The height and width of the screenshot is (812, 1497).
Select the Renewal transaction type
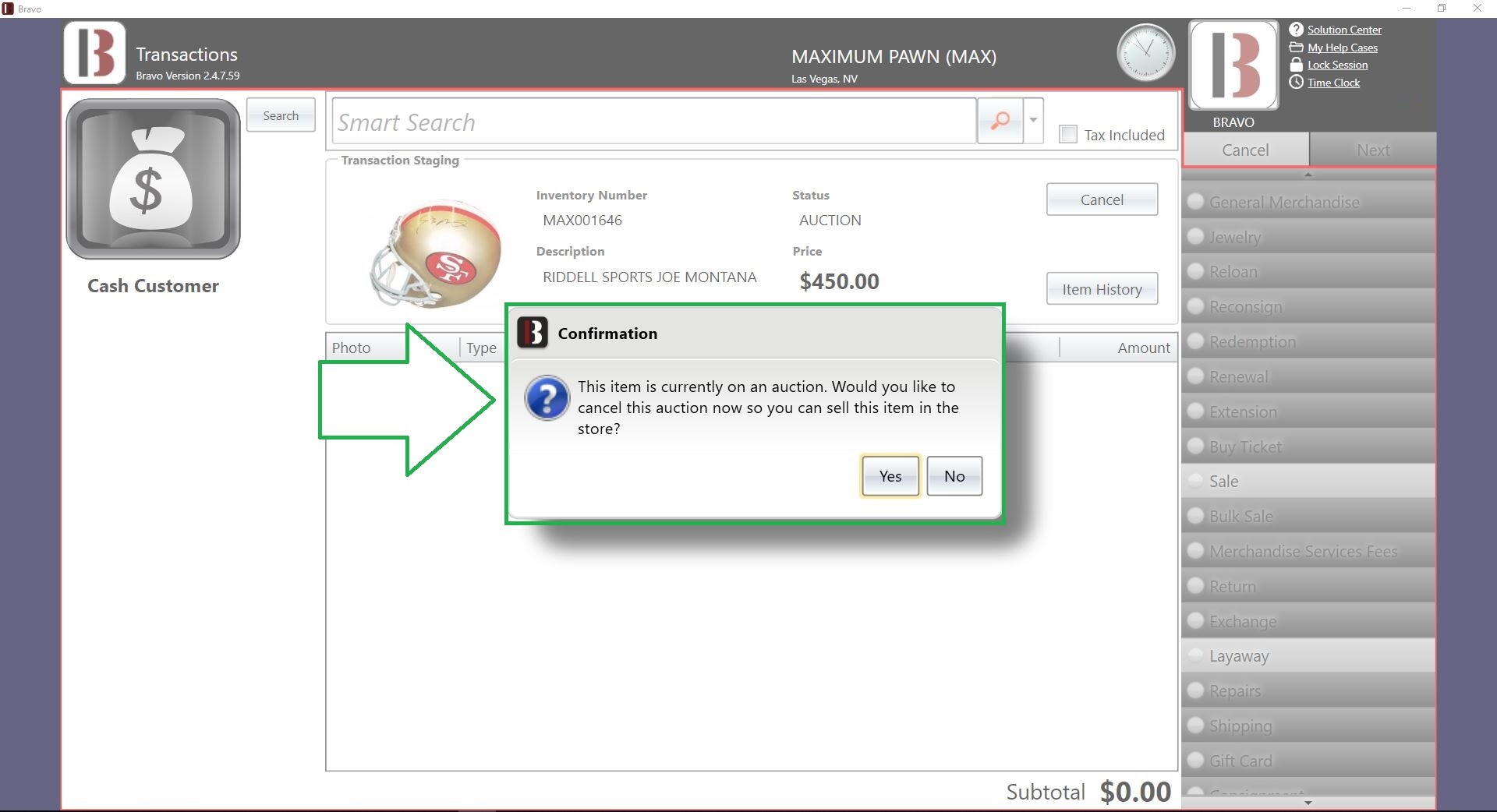pos(1308,376)
